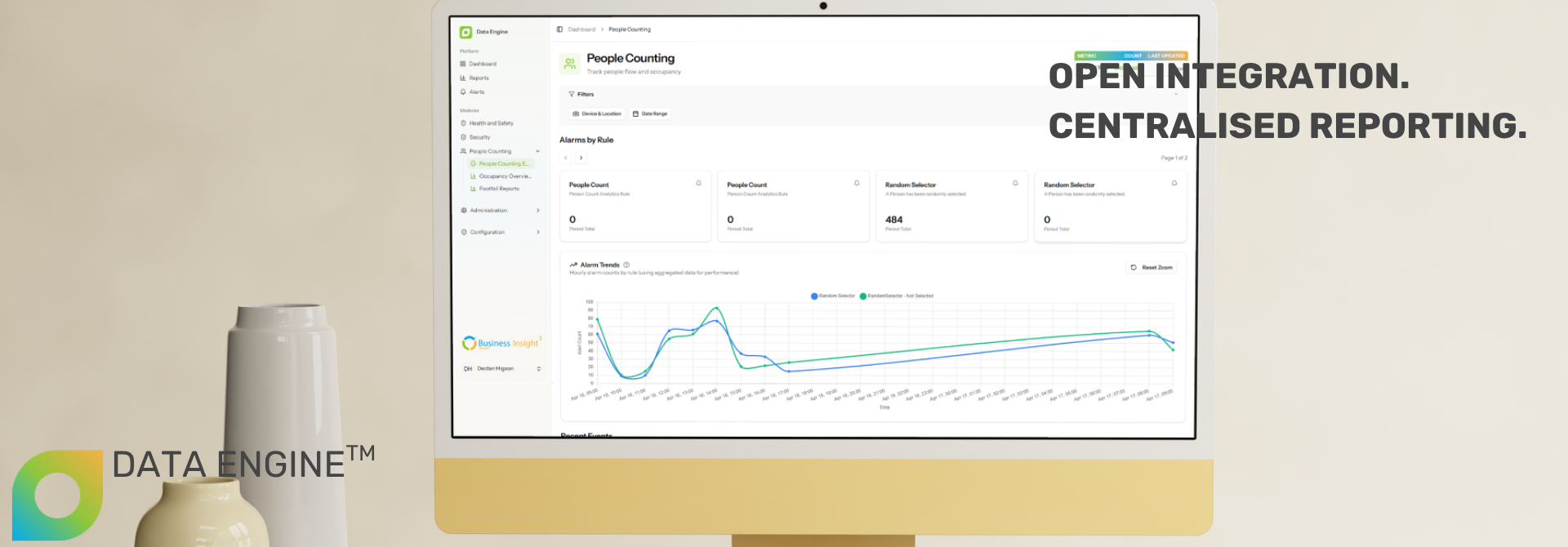The width and height of the screenshot is (1568, 547).
Task: Toggle the RandomSelector - Not Selected legend series
Action: click(896, 296)
